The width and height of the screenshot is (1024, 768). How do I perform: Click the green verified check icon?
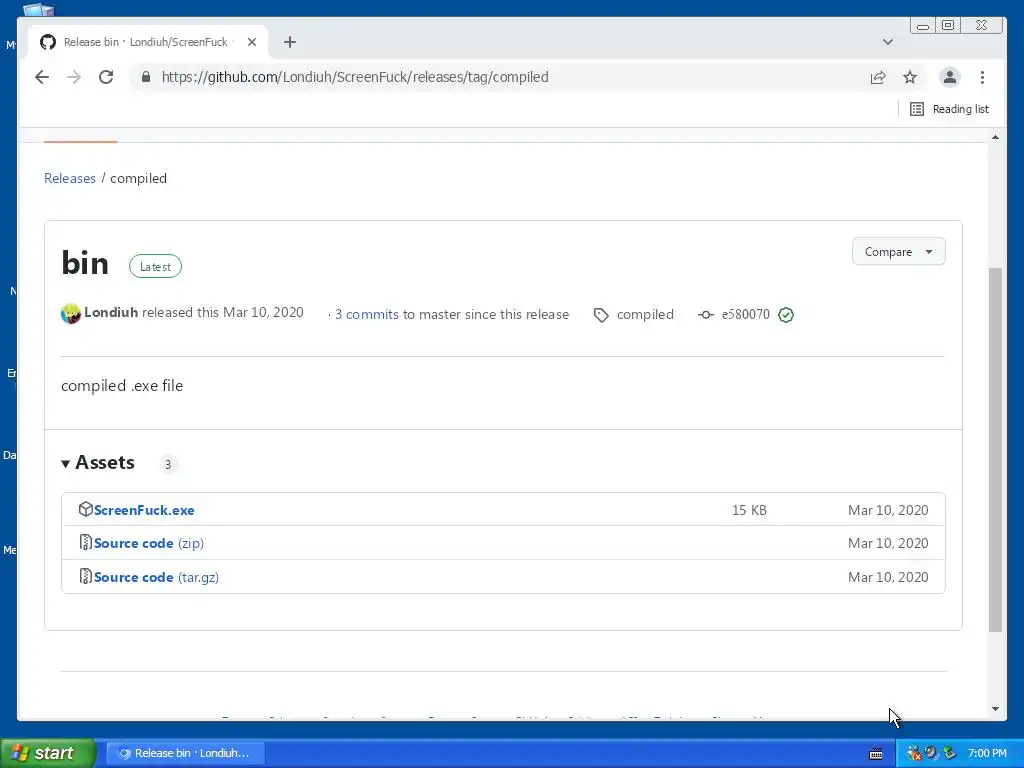point(786,315)
